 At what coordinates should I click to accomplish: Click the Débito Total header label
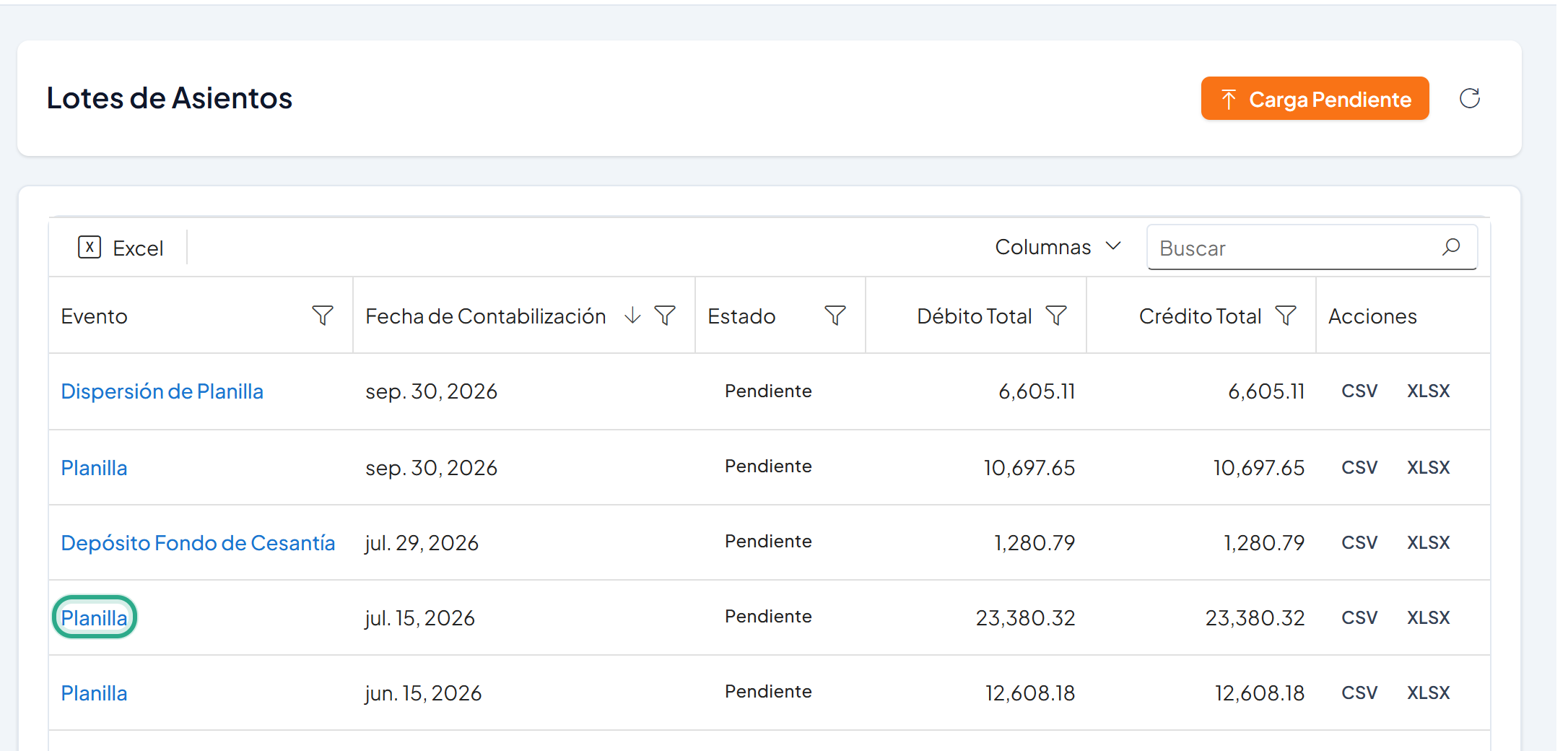[x=975, y=316]
